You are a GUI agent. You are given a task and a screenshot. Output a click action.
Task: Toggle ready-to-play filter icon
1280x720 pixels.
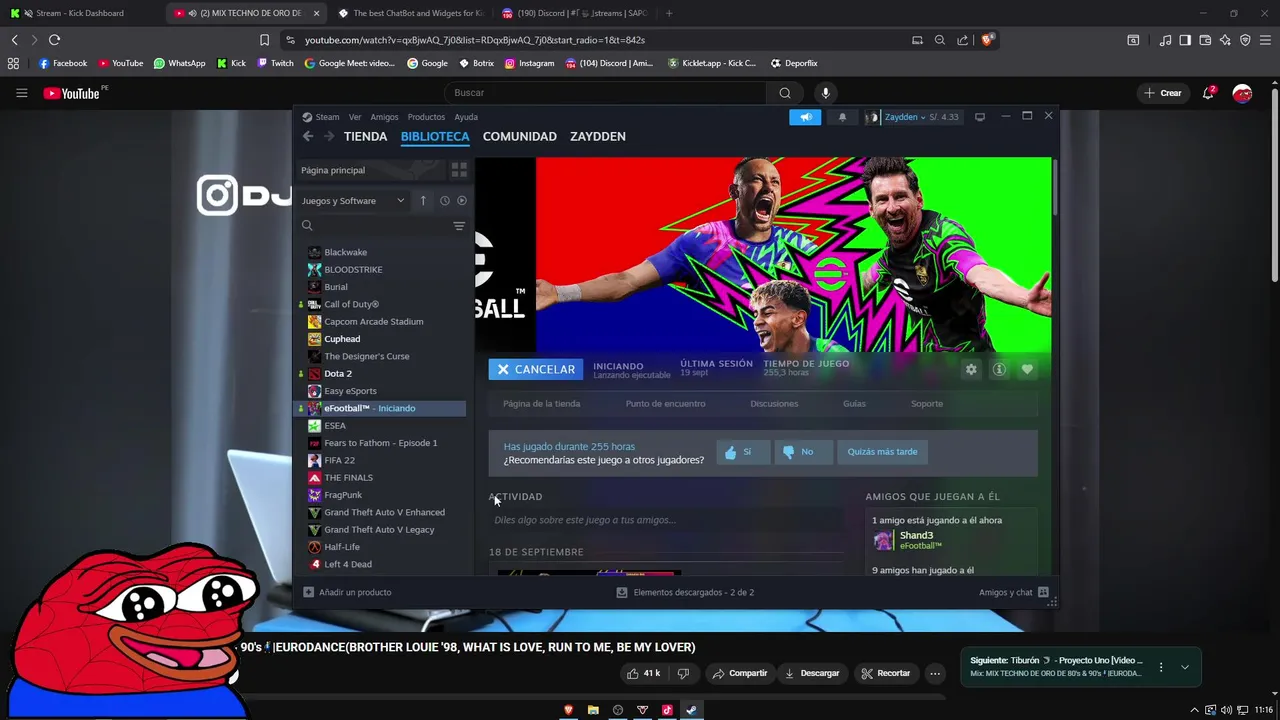tap(462, 201)
